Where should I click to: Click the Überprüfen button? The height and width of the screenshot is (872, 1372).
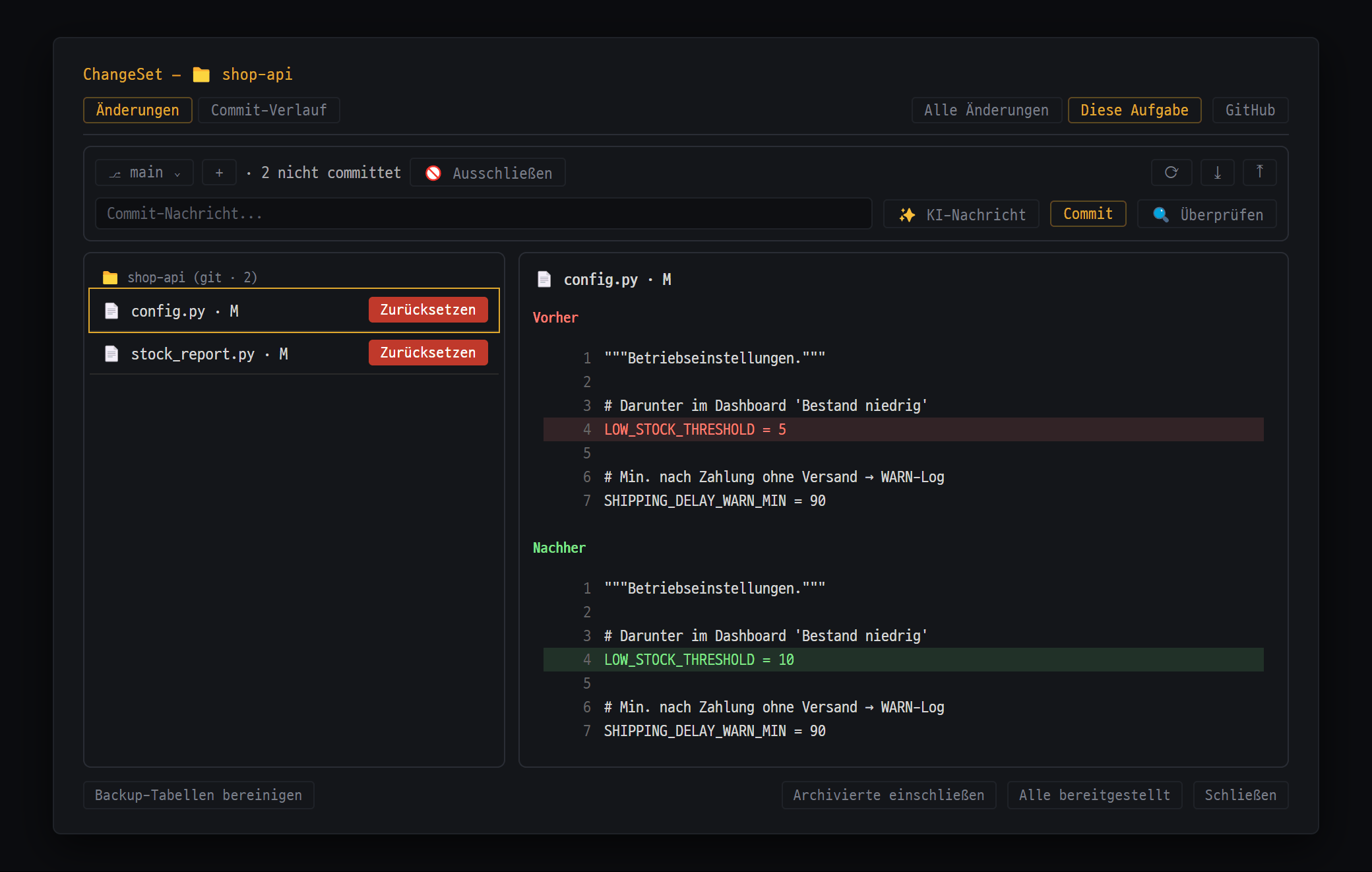[1207, 214]
